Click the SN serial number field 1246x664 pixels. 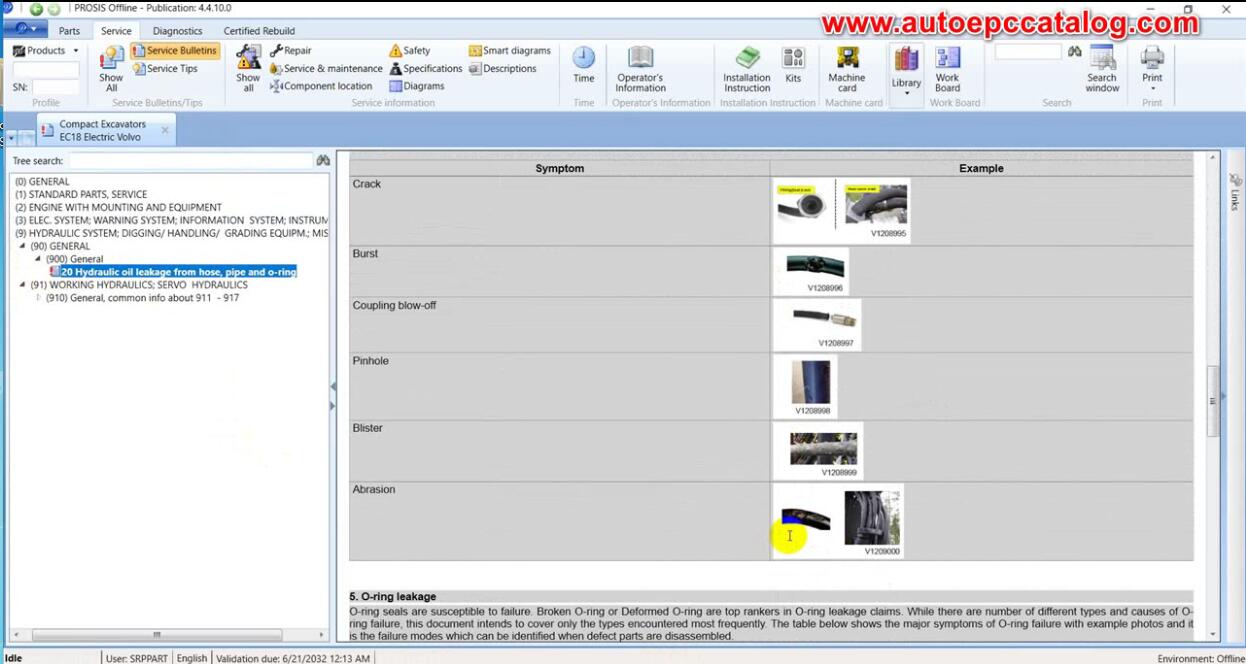pyautogui.click(x=55, y=87)
